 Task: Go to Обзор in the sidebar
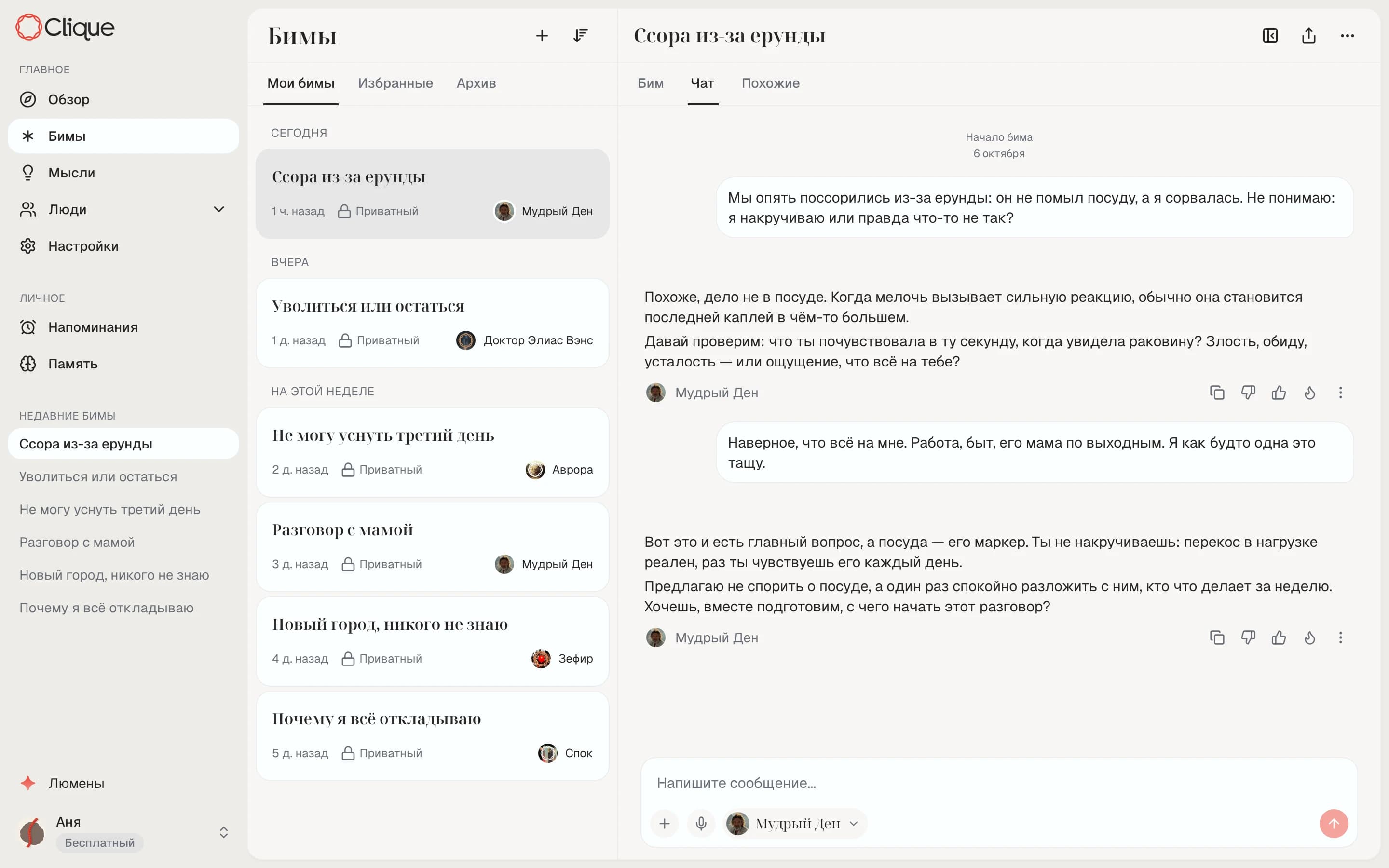tap(123, 99)
